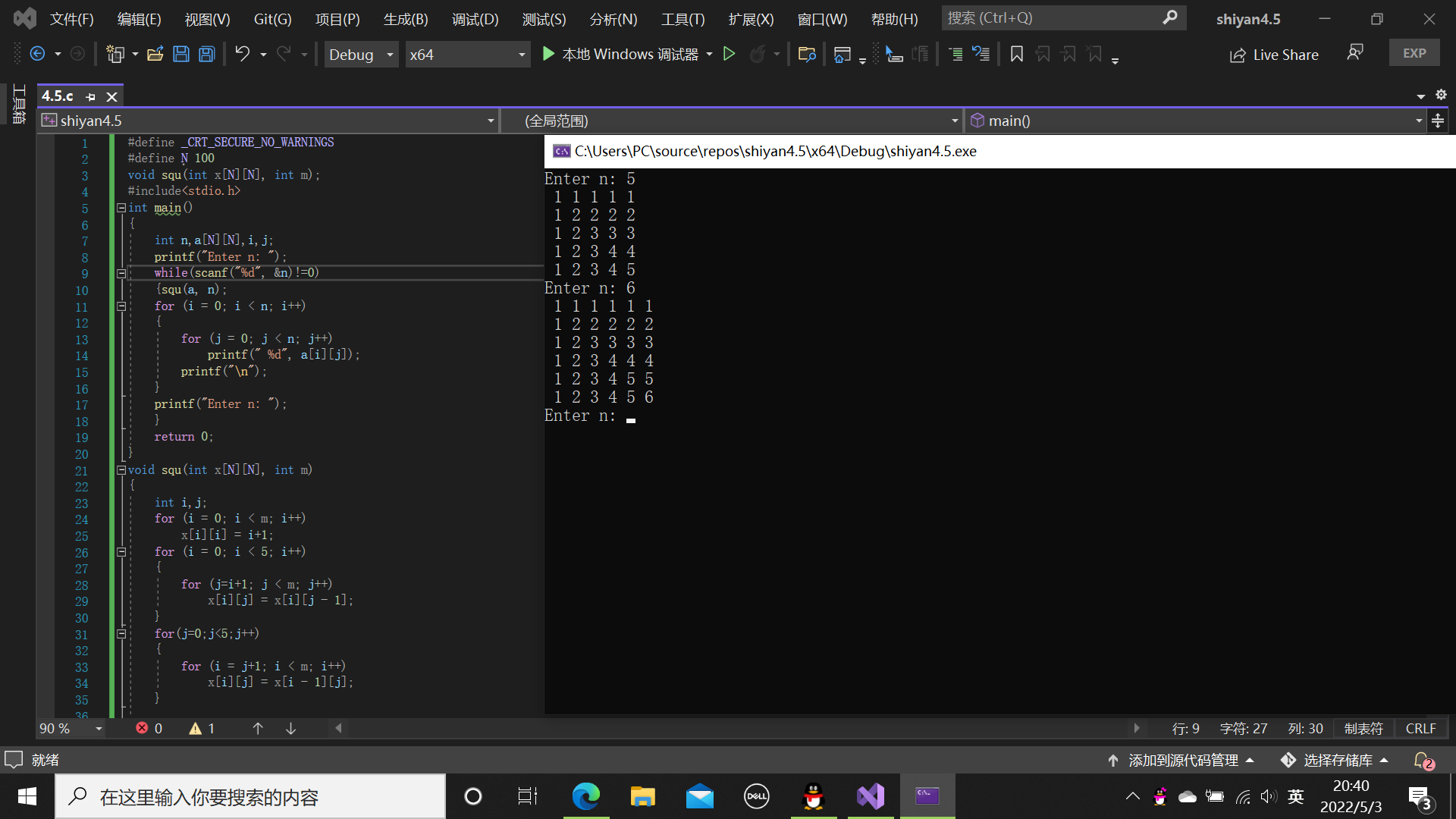The width and height of the screenshot is (1456, 819).
Task: Open the 生成(B) menu
Action: pyautogui.click(x=406, y=19)
